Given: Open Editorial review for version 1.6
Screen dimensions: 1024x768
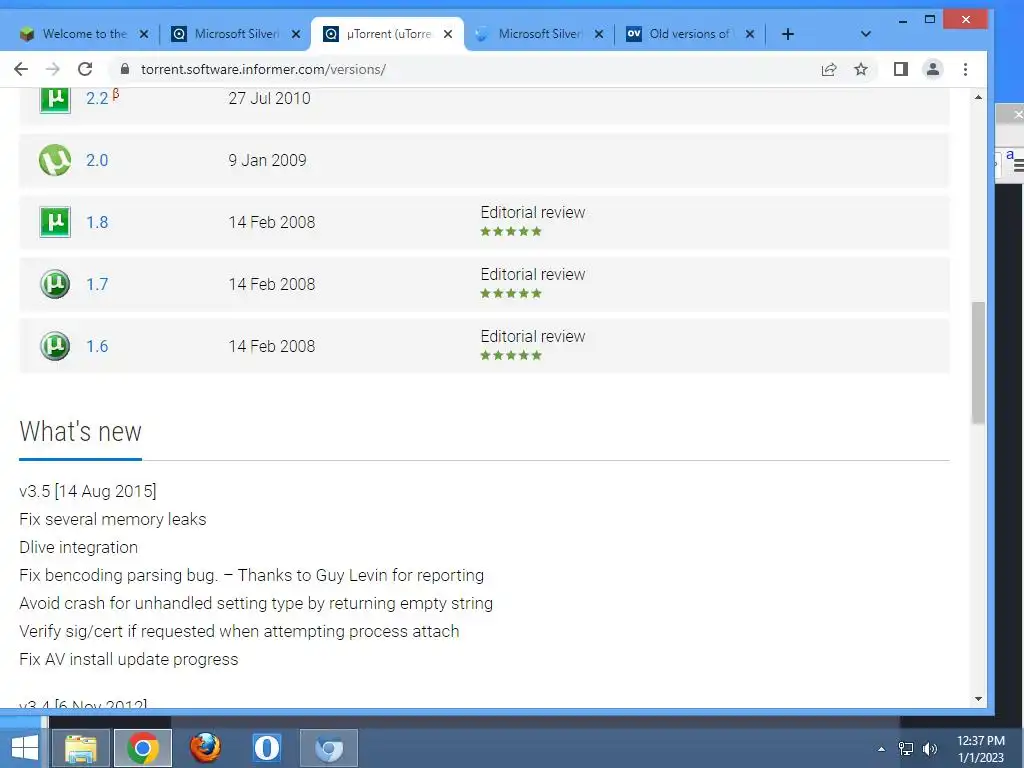Looking at the screenshot, I should [532, 336].
